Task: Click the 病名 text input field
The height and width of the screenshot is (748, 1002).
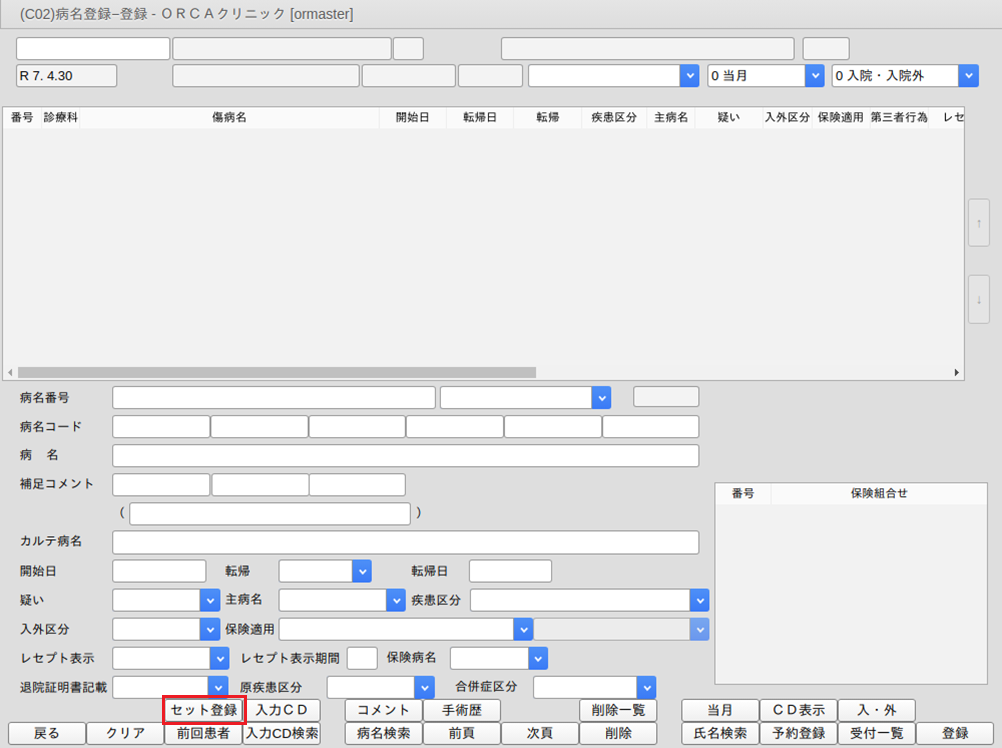Action: click(405, 456)
